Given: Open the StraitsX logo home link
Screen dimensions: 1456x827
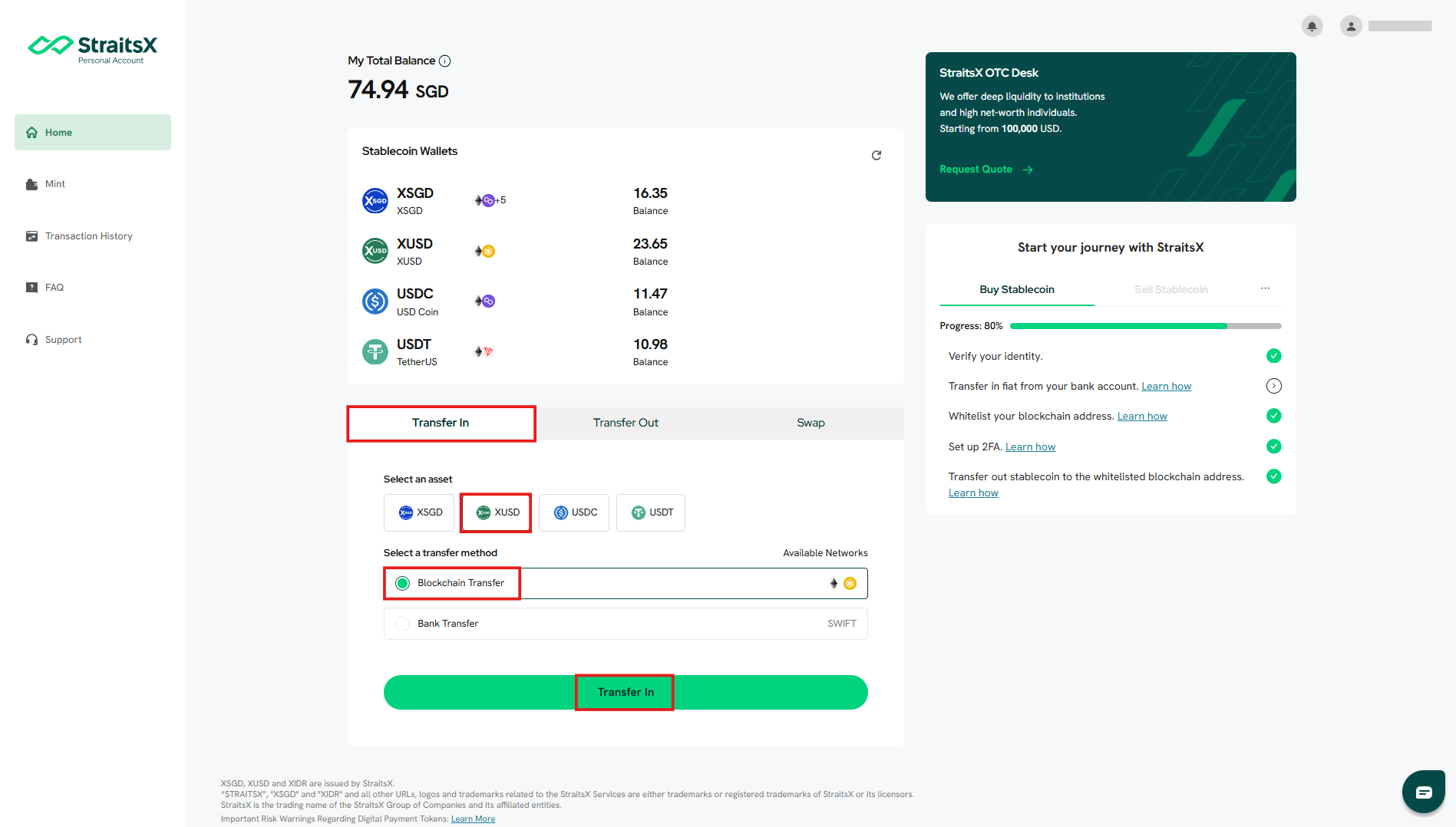Looking at the screenshot, I should (93, 50).
